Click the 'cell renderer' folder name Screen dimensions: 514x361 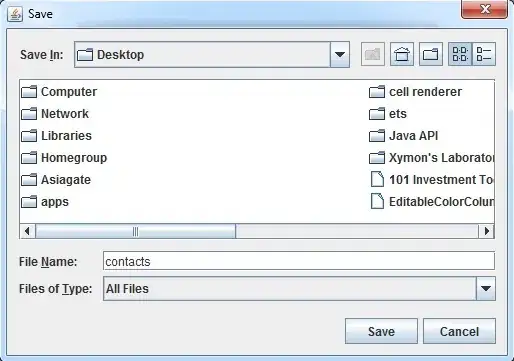point(426,92)
